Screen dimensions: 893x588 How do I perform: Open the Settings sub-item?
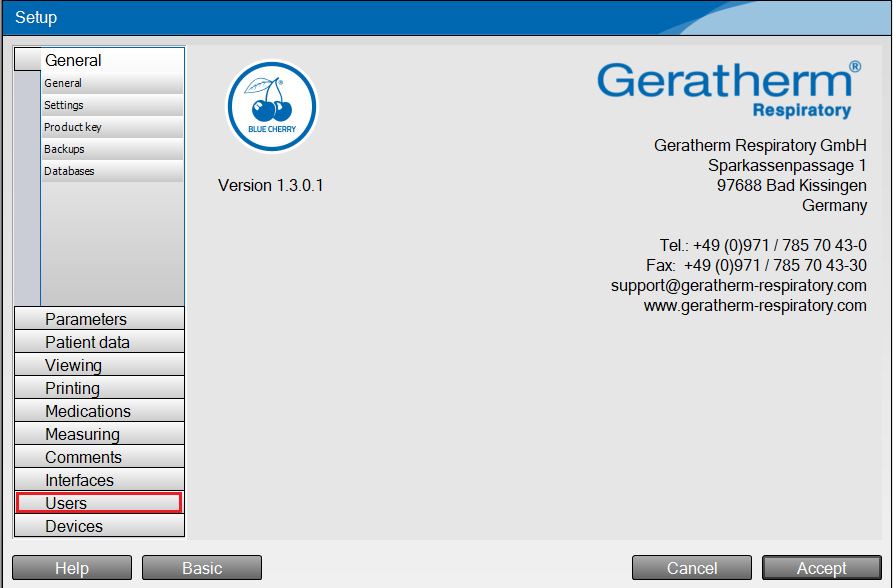coord(112,105)
